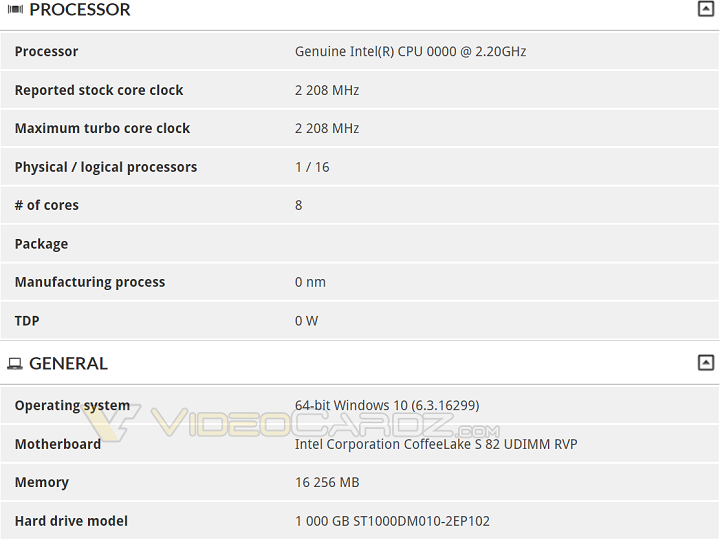
Task: Click the Manufacturing process label
Action: tap(90, 283)
